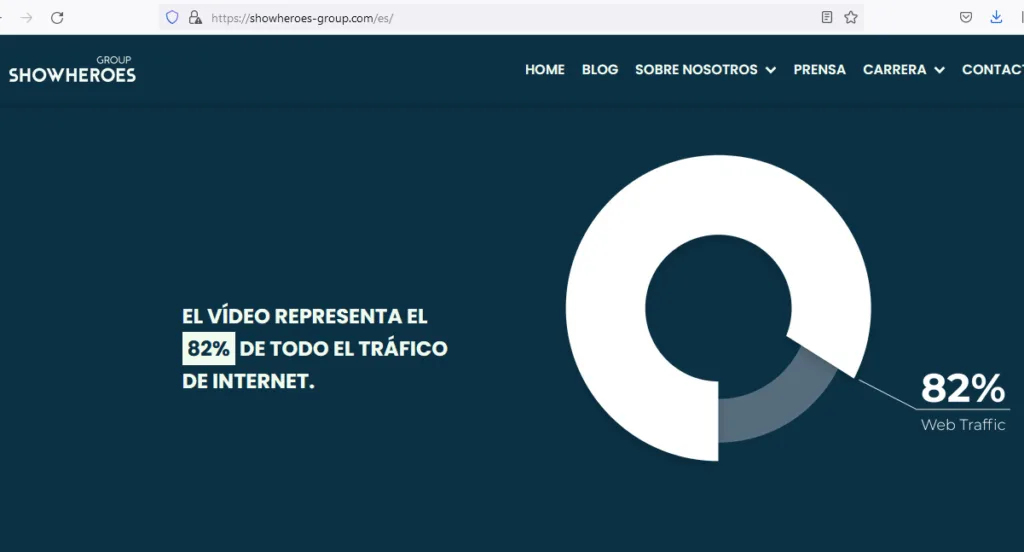This screenshot has width=1024, height=552.
Task: Bookmark this page with the star icon
Action: tap(851, 17)
